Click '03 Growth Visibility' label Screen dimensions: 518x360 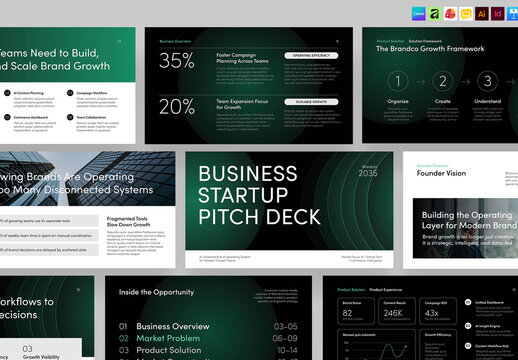[x=41, y=353]
